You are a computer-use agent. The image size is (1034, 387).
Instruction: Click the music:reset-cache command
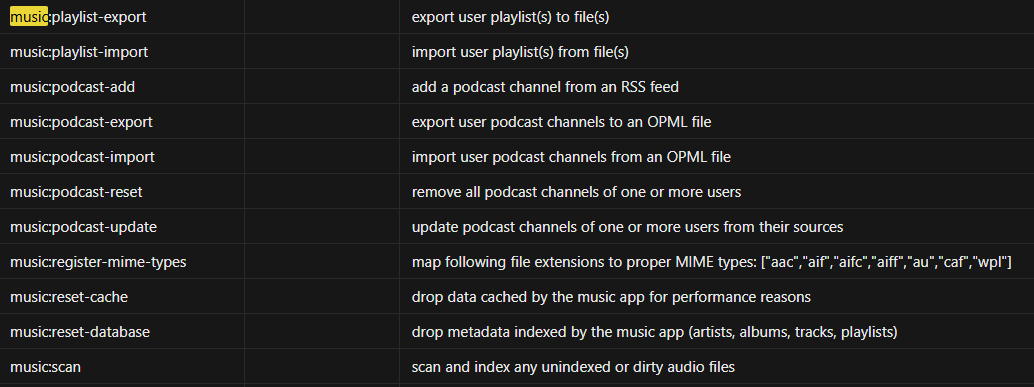pos(69,297)
